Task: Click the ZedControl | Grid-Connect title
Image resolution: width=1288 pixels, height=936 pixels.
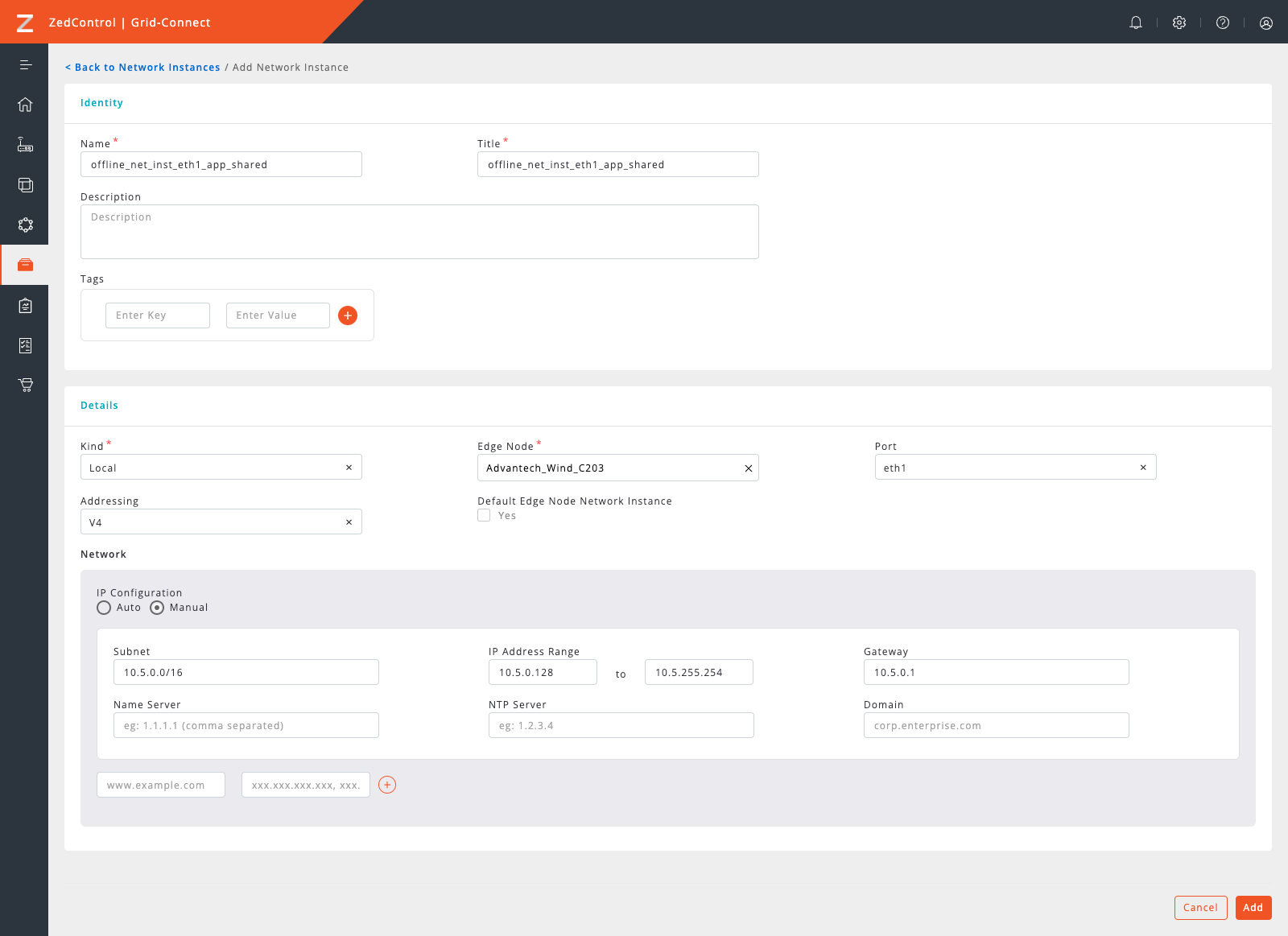Action: (130, 23)
